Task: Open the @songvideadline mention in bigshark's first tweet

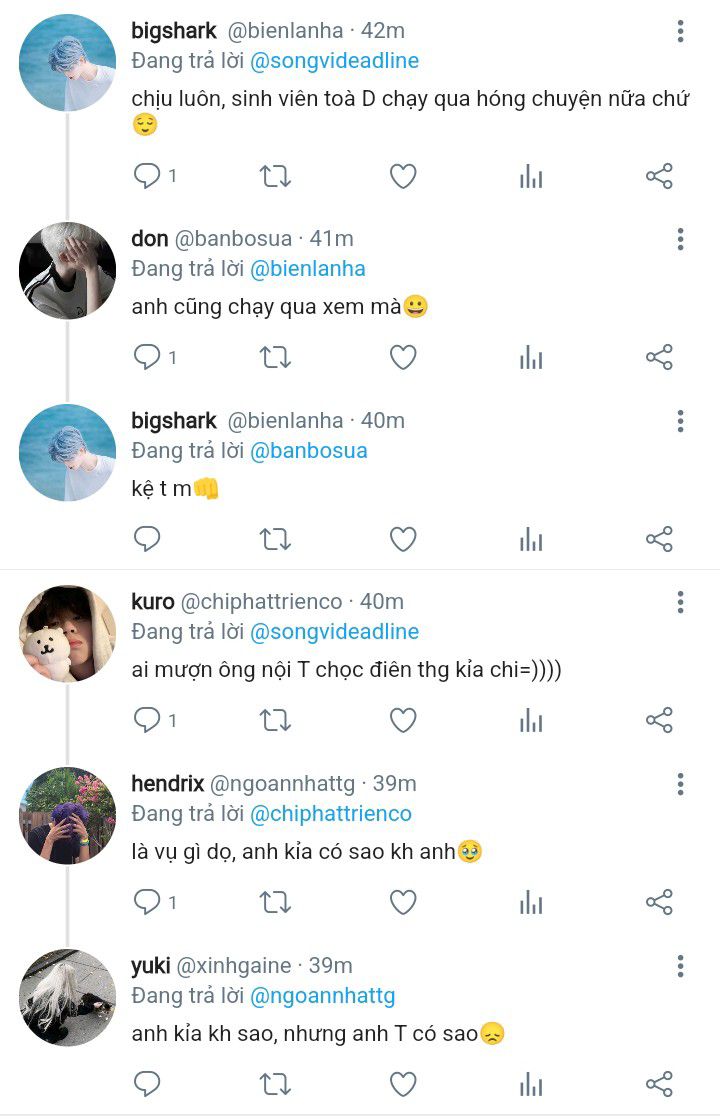Action: (334, 61)
